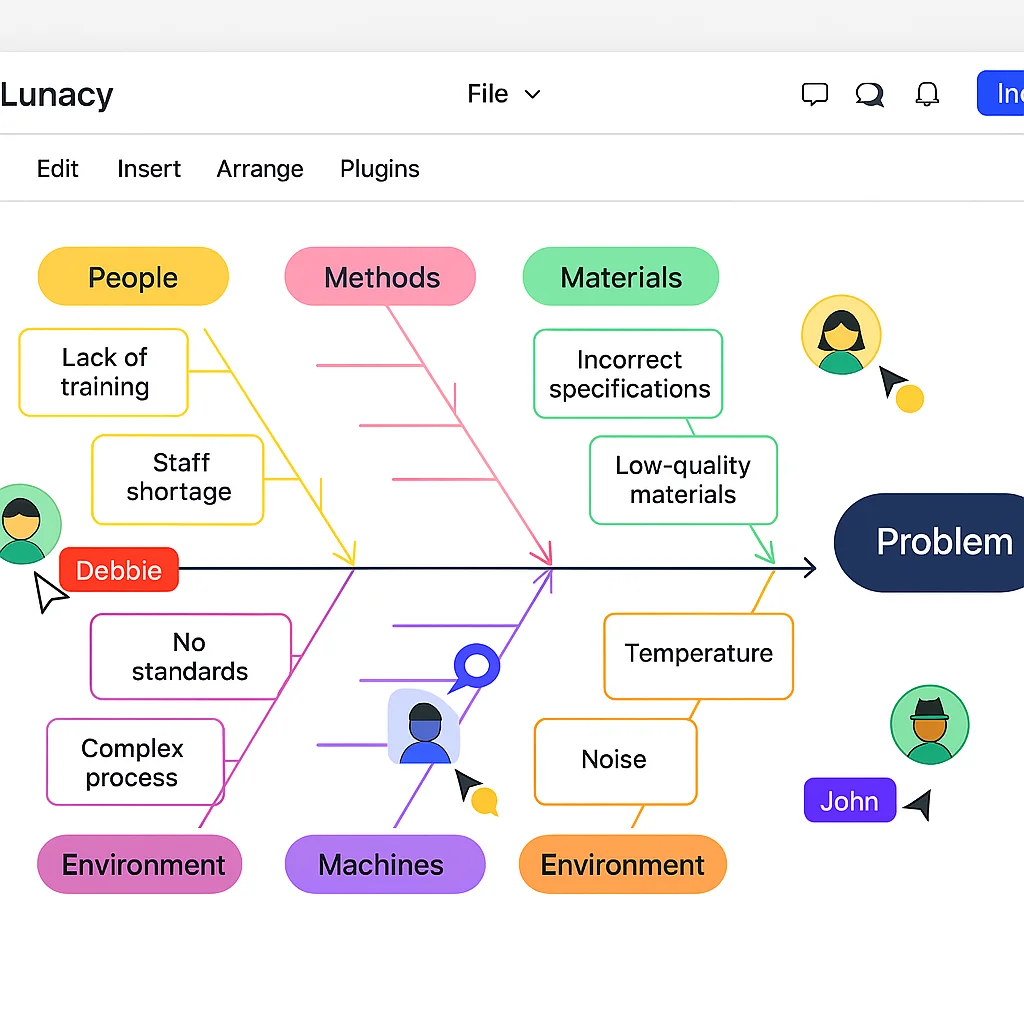The height and width of the screenshot is (1024, 1024).
Task: Click the yellow collaborator avatar near the top right
Action: [x=841, y=335]
